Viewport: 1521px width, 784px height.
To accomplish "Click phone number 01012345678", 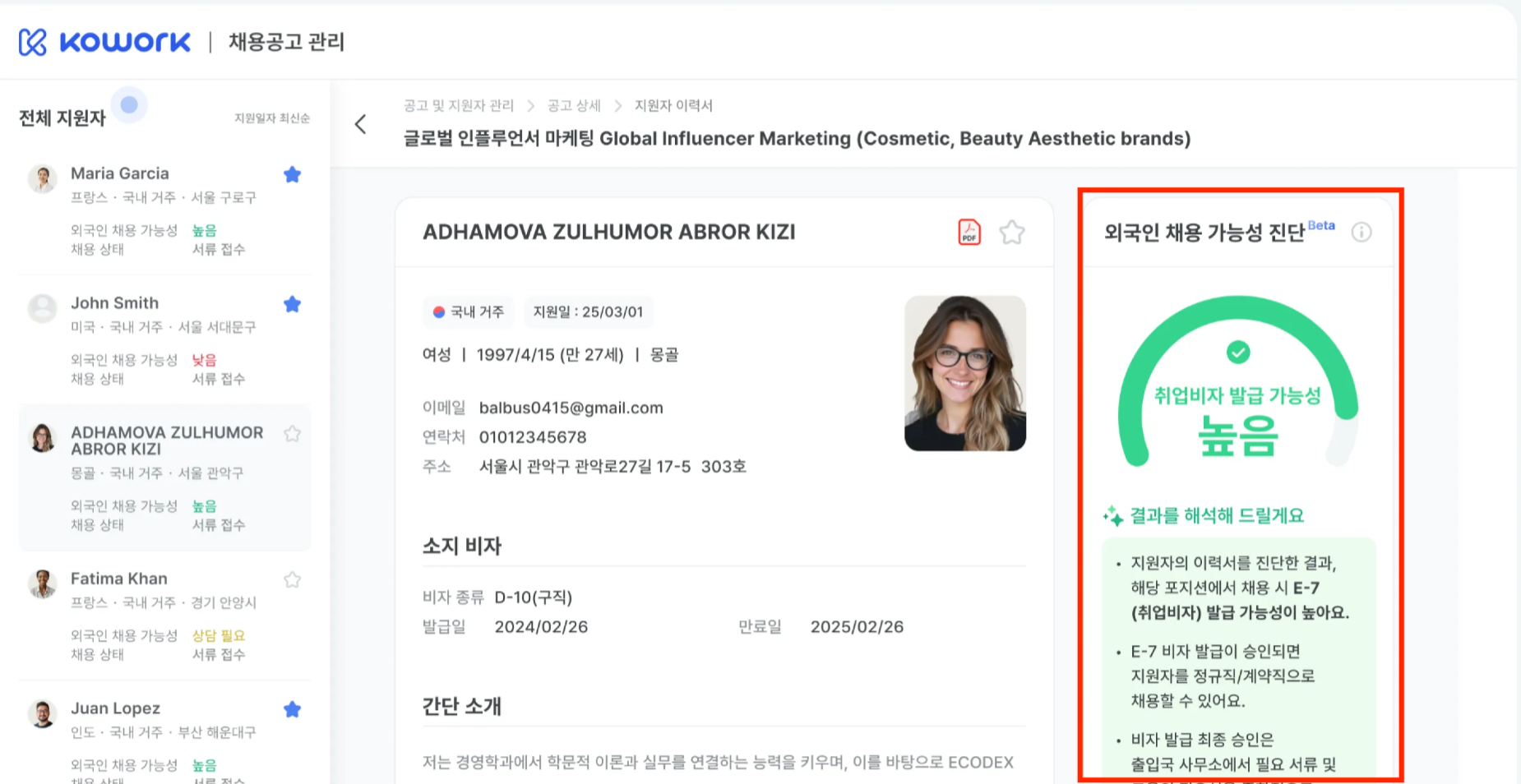I will tap(533, 437).
